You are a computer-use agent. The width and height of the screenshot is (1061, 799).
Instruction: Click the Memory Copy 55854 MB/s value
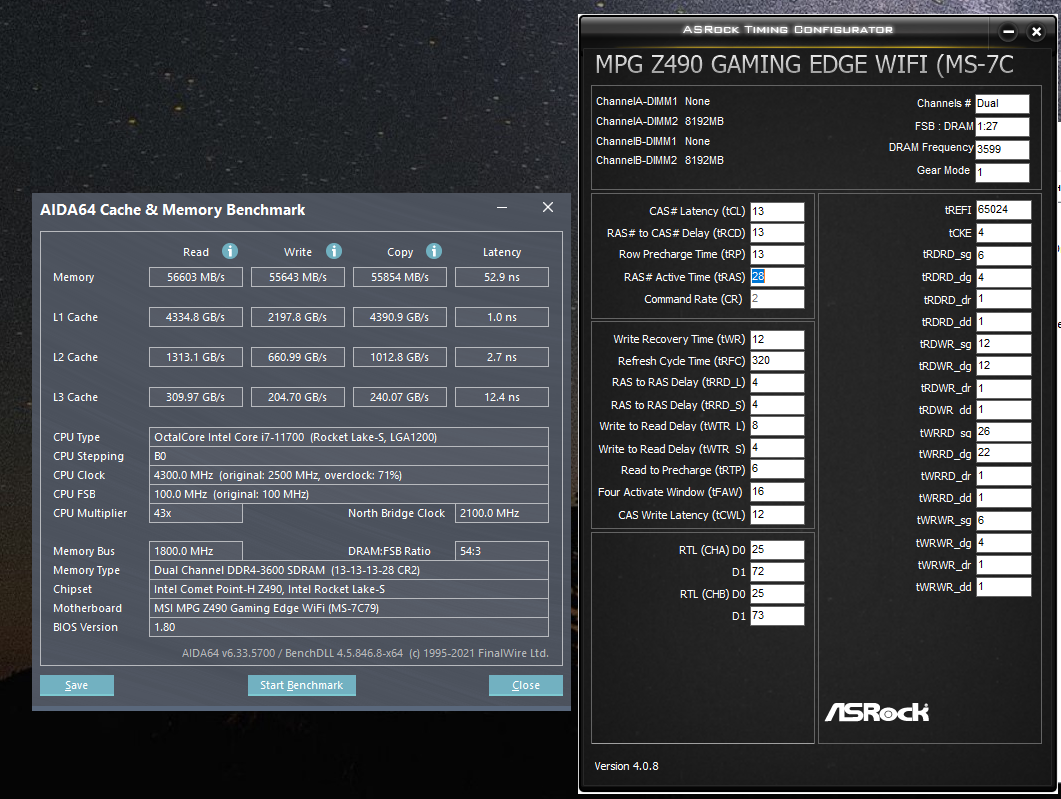[400, 277]
